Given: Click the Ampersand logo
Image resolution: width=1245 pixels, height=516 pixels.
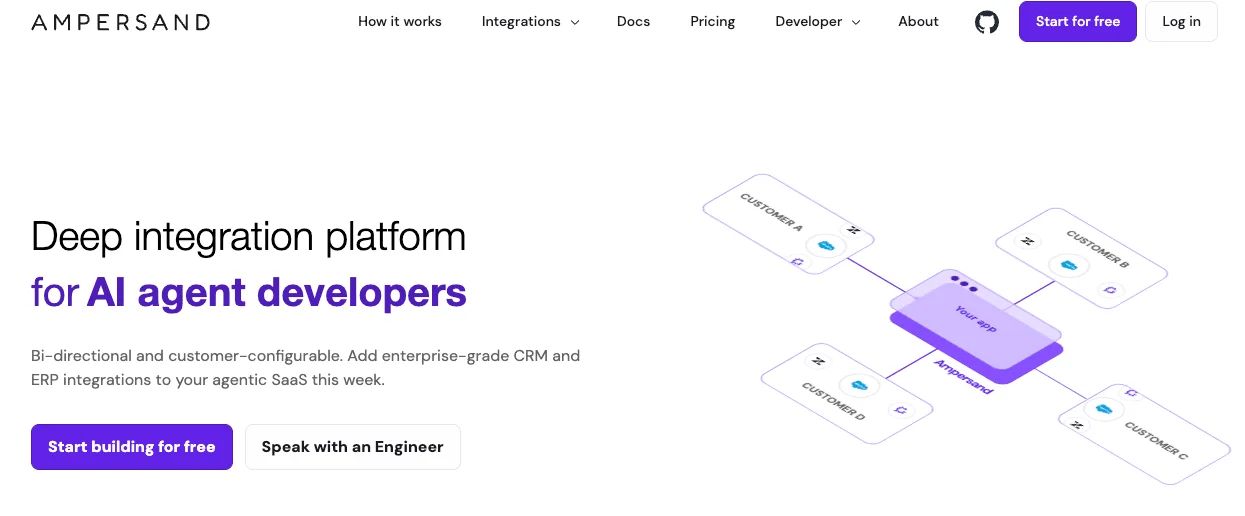Looking at the screenshot, I should point(121,22).
